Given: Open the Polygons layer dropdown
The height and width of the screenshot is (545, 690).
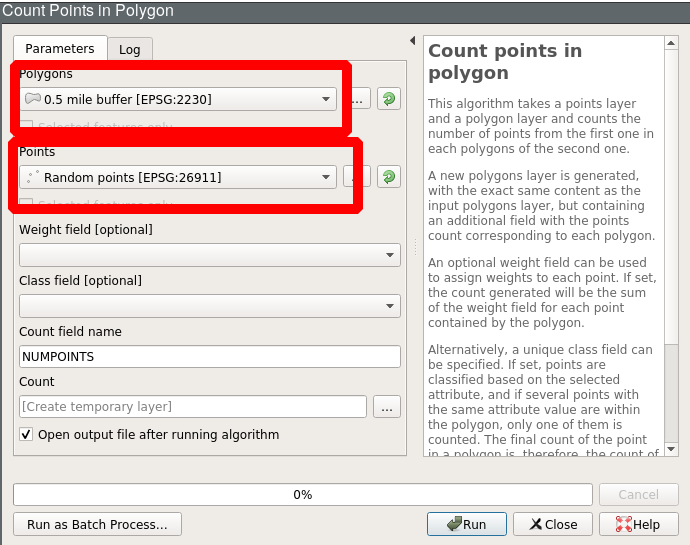Looking at the screenshot, I should [178, 99].
